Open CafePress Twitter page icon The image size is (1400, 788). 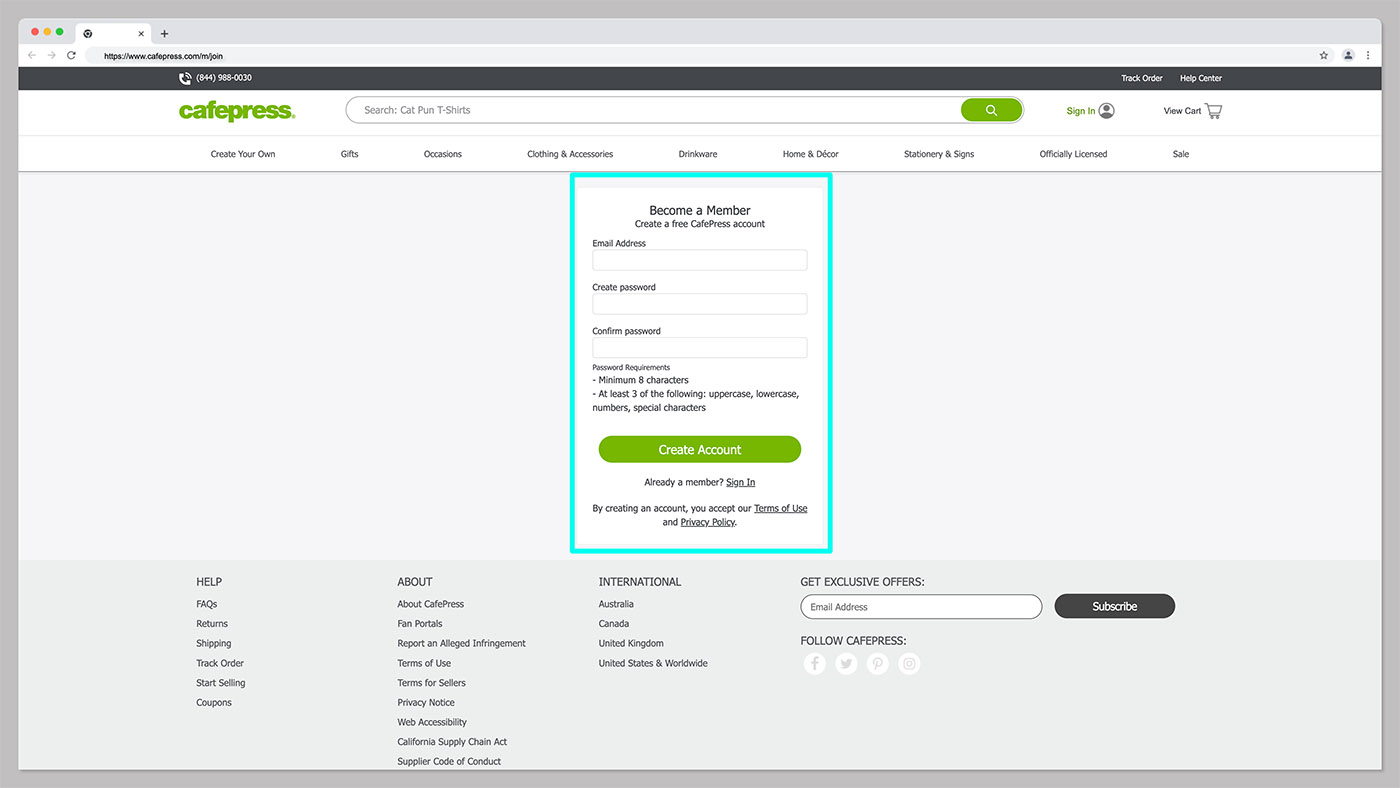846,664
